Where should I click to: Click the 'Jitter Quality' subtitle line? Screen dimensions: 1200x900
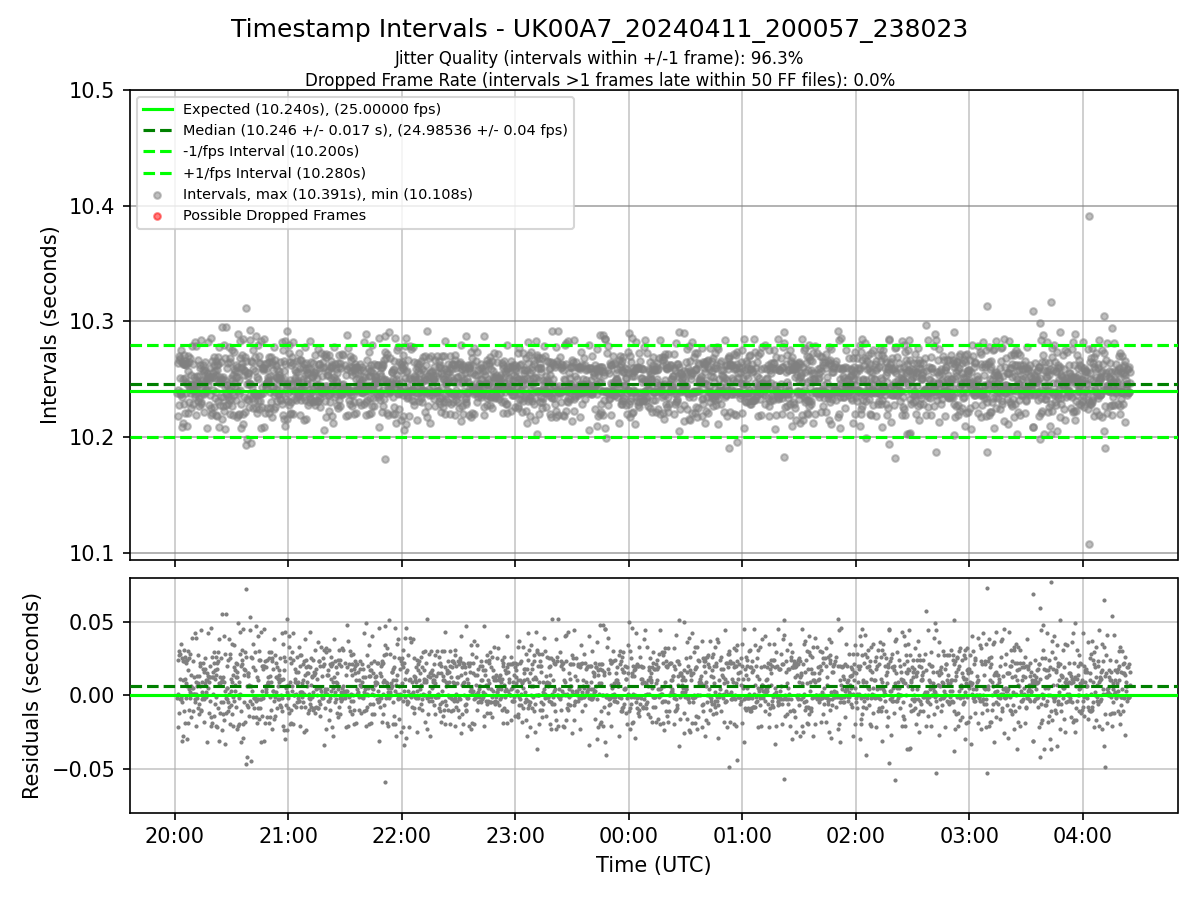599,58
